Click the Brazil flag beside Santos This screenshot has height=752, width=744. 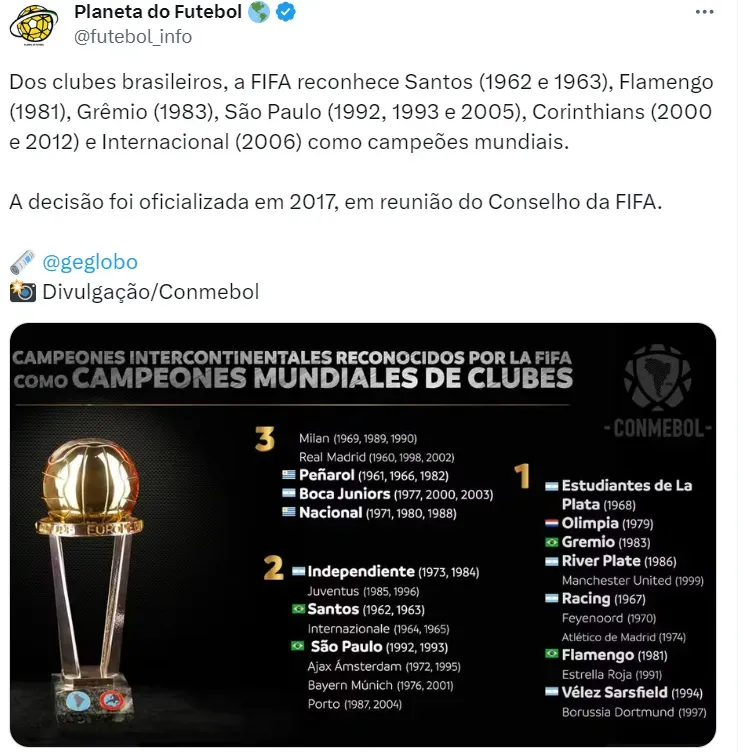pyautogui.click(x=297, y=609)
